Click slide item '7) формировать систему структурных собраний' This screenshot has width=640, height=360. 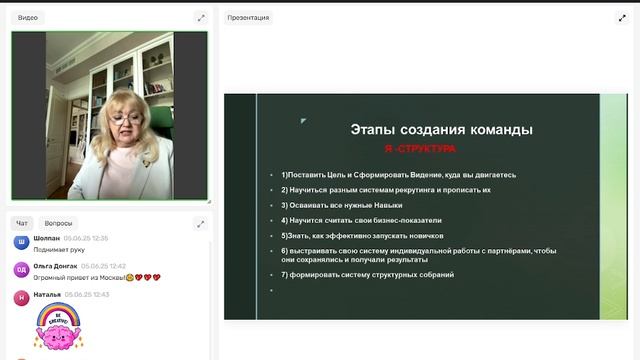click(367, 275)
